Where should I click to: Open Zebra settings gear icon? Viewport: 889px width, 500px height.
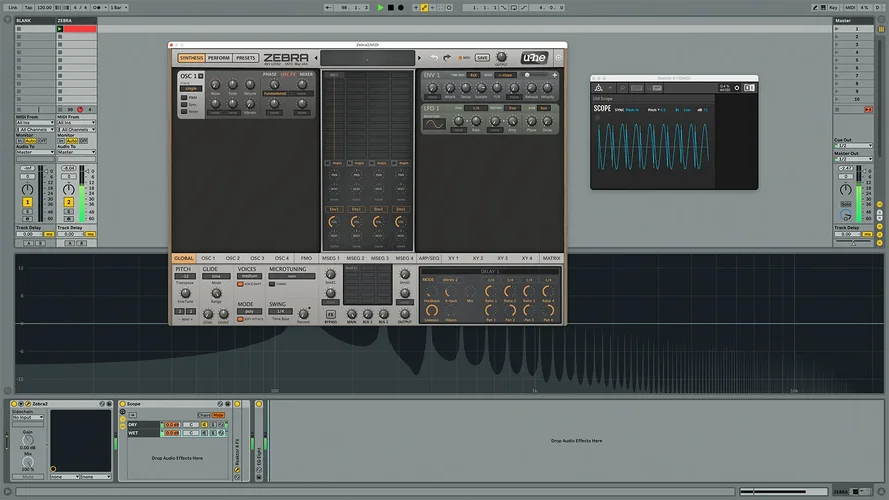[x=558, y=58]
